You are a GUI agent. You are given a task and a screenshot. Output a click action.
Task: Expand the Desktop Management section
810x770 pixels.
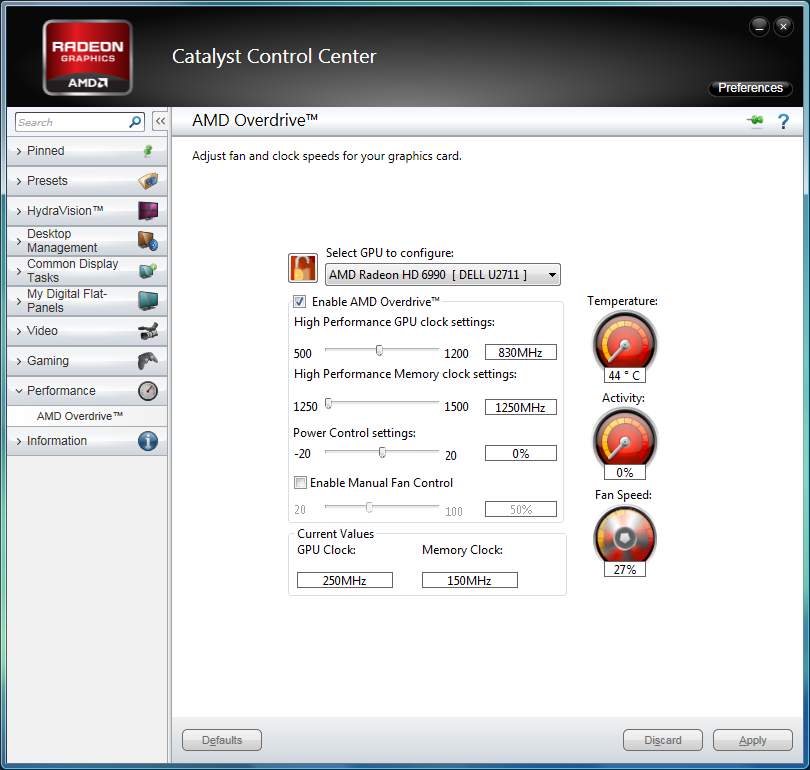(87, 241)
